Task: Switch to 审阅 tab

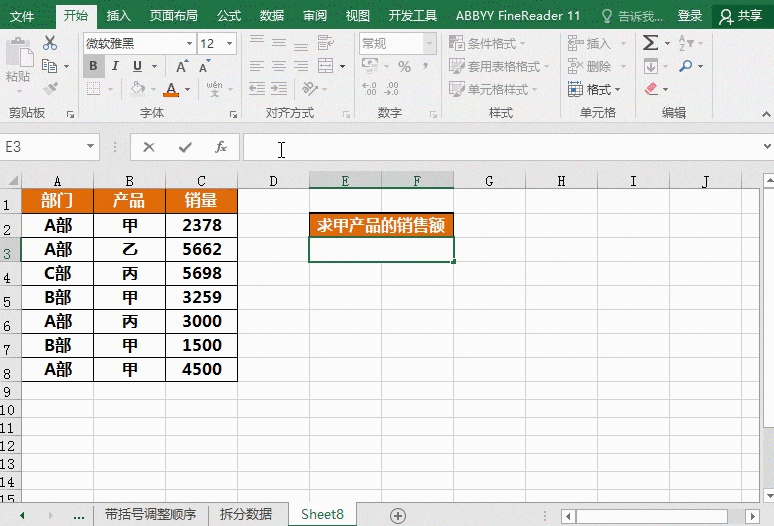Action: [x=314, y=16]
